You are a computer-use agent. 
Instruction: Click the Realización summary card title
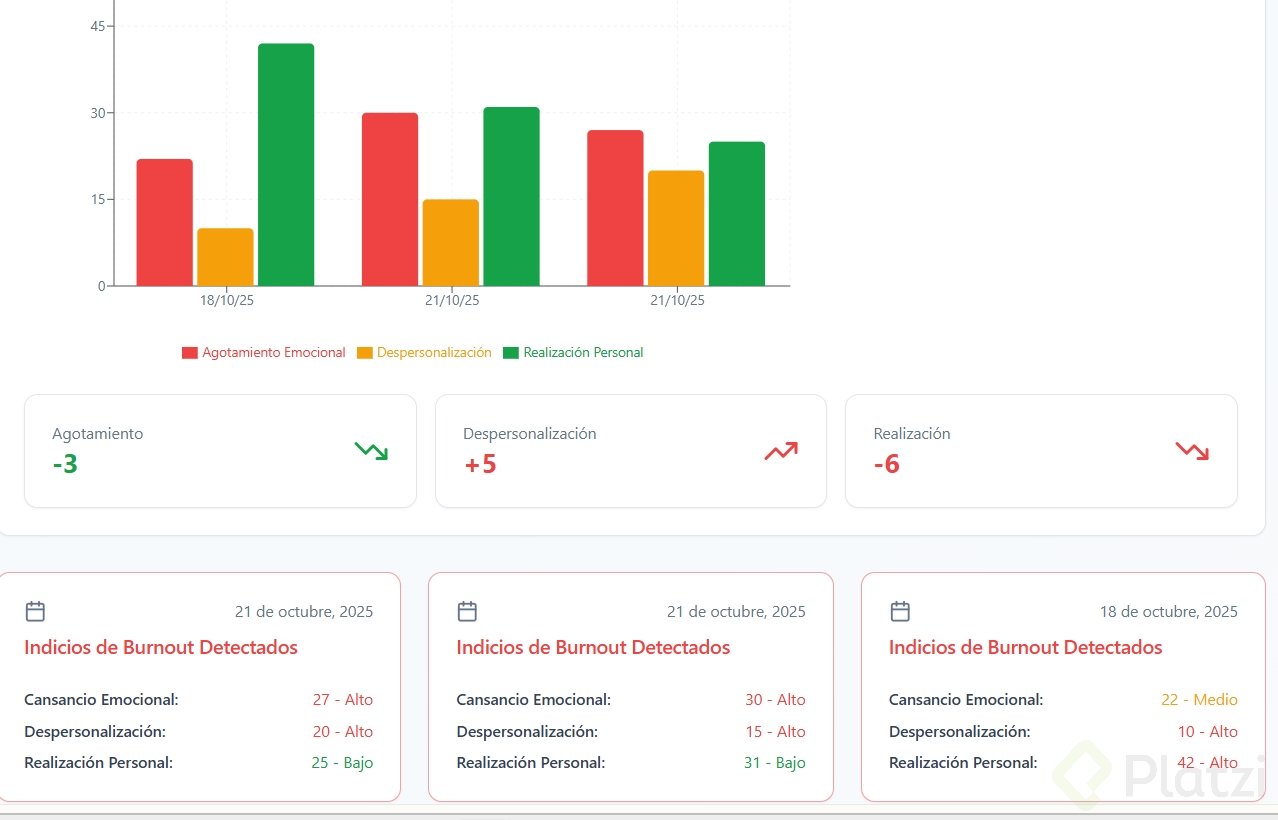(912, 434)
